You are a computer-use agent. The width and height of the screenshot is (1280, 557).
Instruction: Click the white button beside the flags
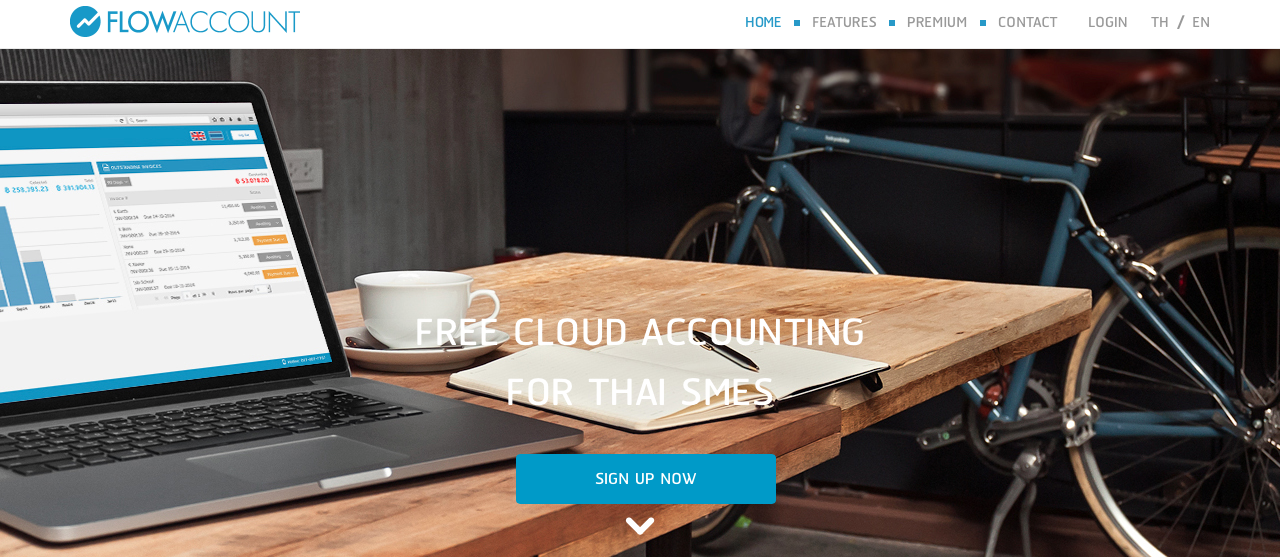243,135
